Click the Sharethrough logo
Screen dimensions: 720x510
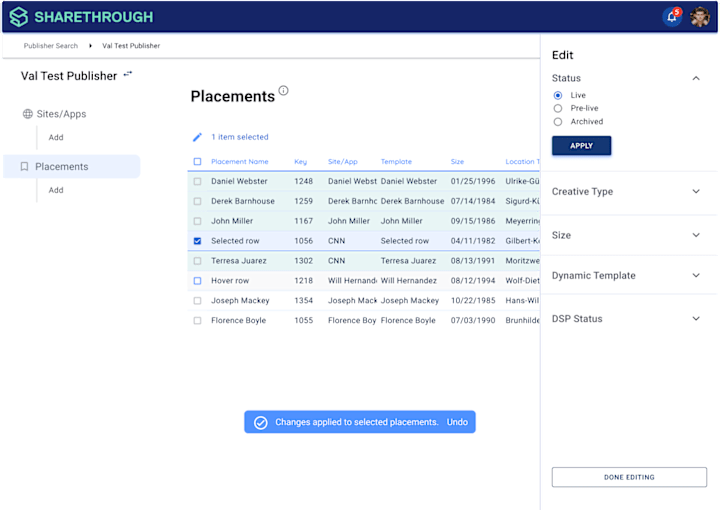click(x=81, y=17)
